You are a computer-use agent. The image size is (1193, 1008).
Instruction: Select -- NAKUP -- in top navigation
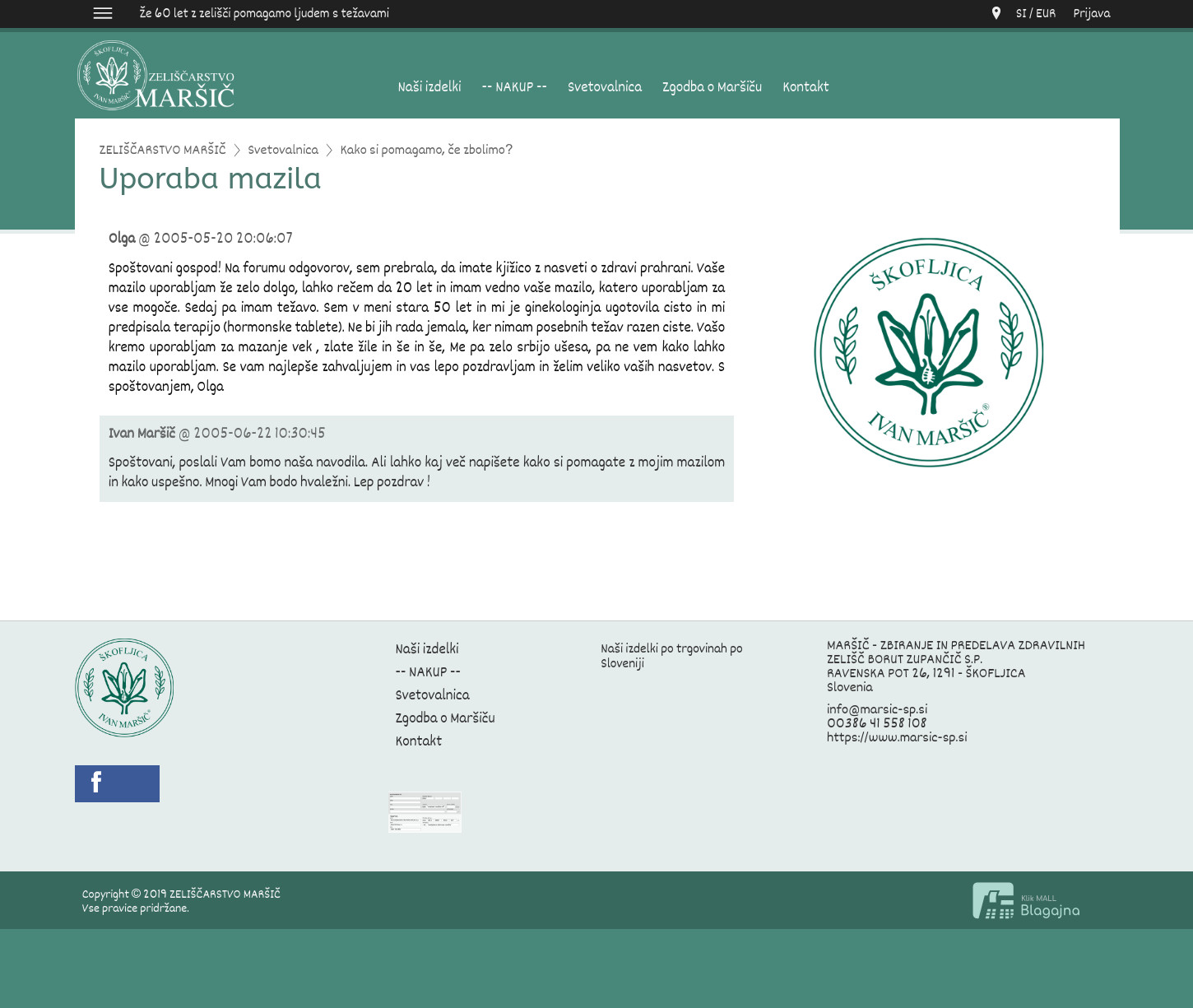coord(514,87)
